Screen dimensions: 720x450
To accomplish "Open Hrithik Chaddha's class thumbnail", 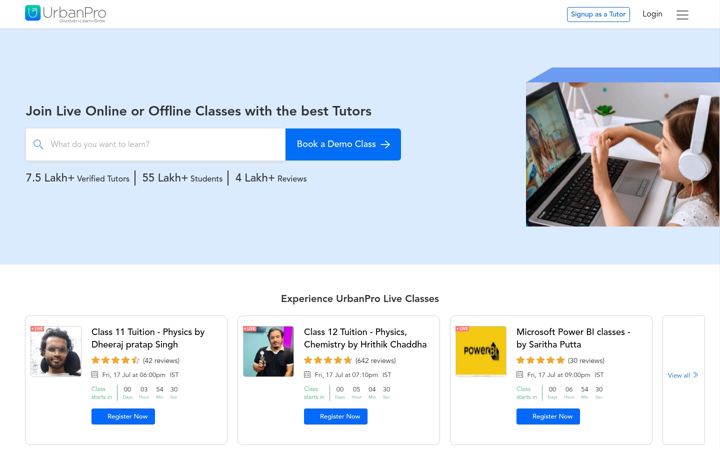I will coord(268,351).
